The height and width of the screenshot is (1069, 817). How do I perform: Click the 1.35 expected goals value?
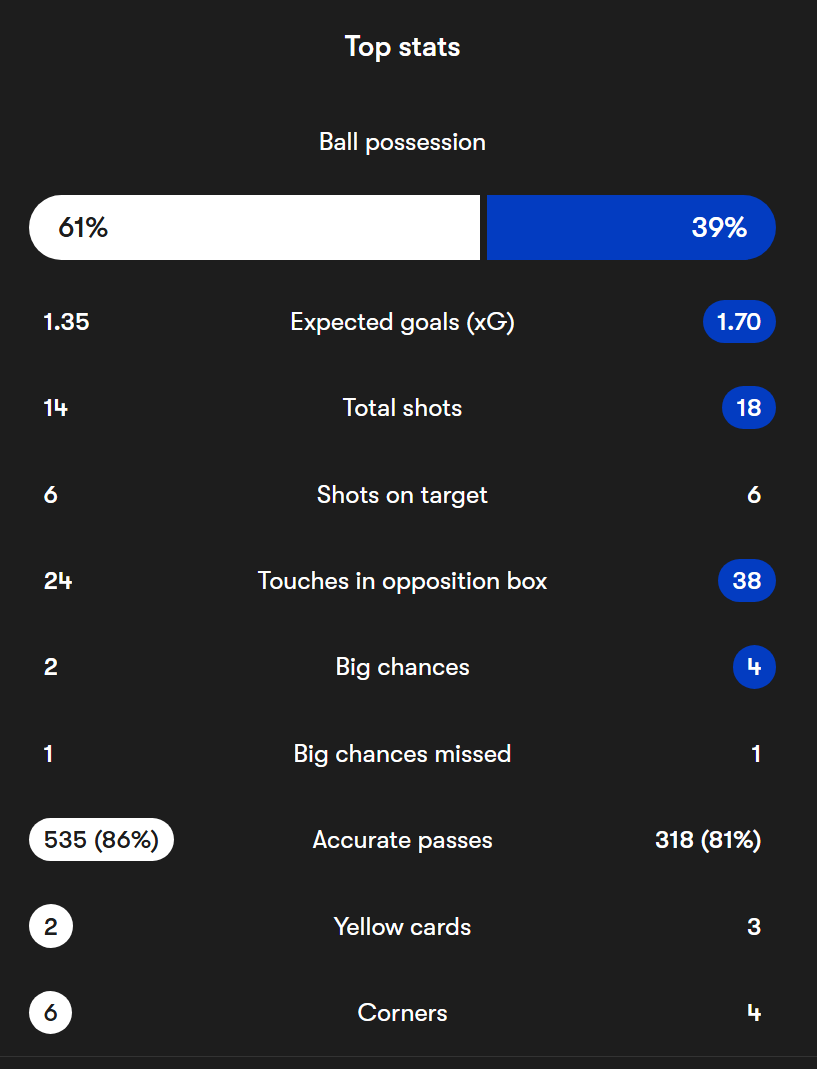click(x=66, y=322)
